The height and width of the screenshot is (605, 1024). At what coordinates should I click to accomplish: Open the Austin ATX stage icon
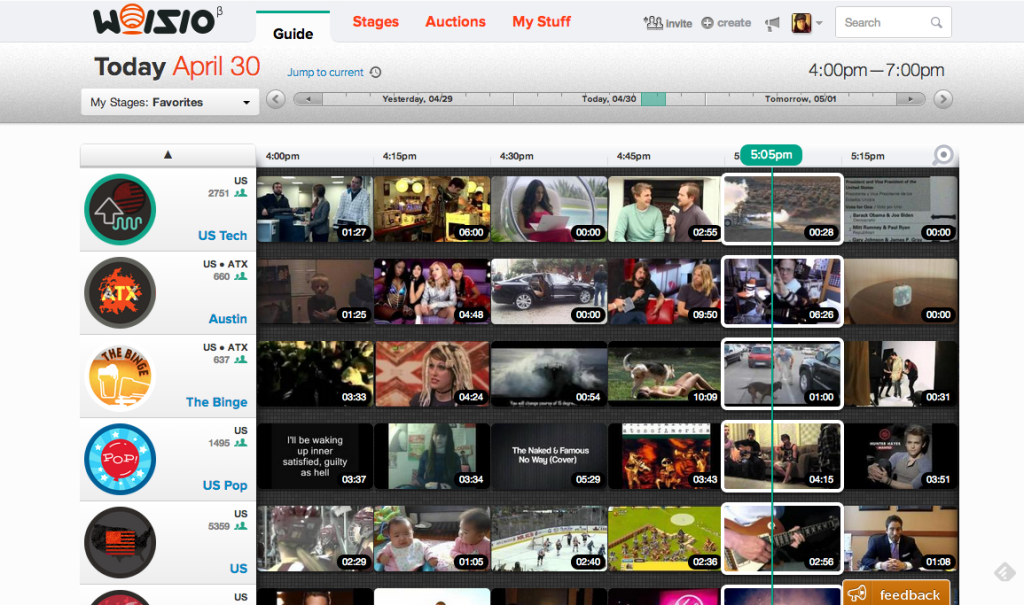(x=120, y=293)
